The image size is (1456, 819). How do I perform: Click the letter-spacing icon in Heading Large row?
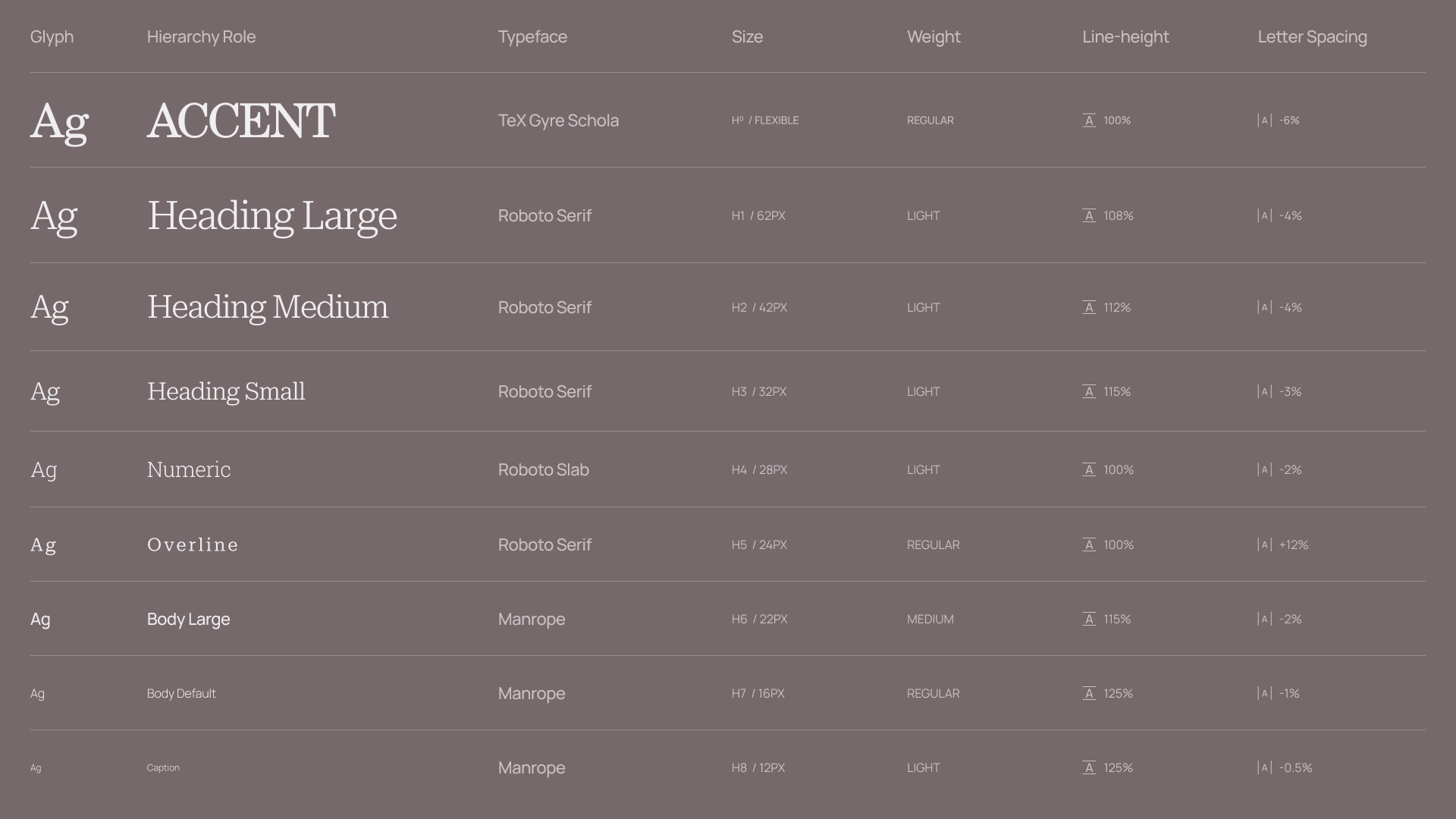[1264, 216]
